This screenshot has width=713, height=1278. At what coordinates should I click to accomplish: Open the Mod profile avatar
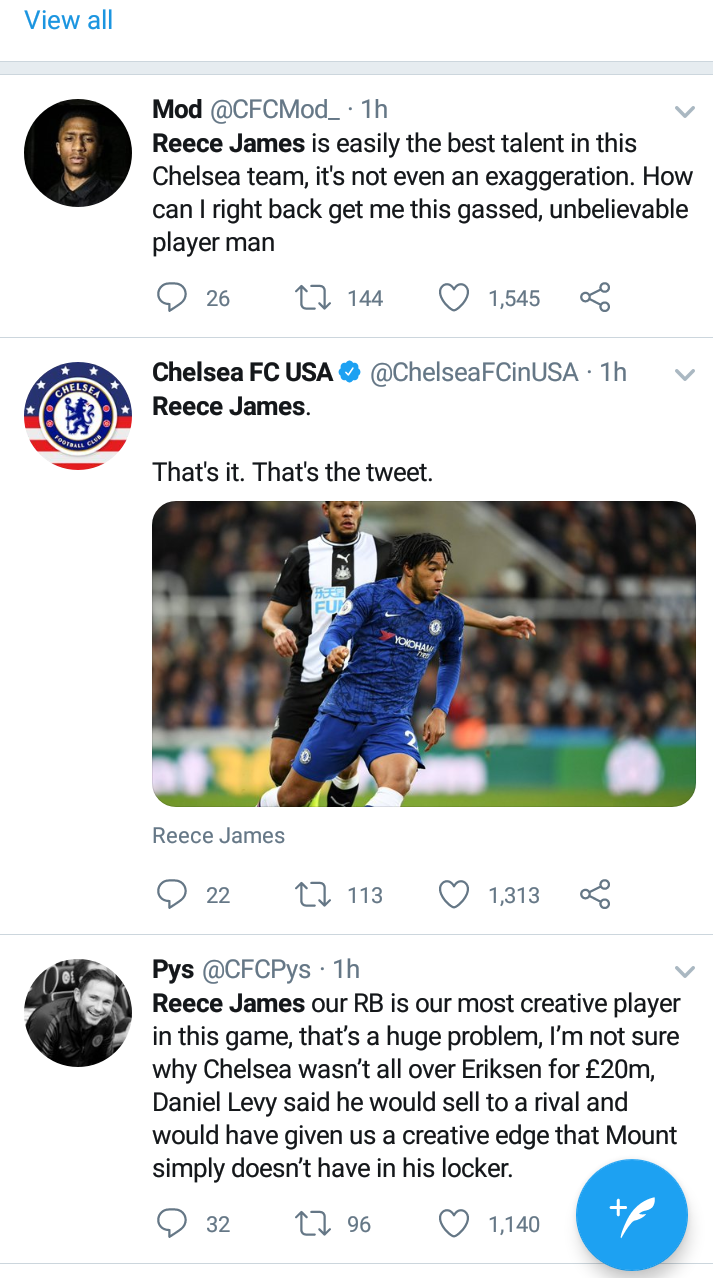tap(78, 153)
